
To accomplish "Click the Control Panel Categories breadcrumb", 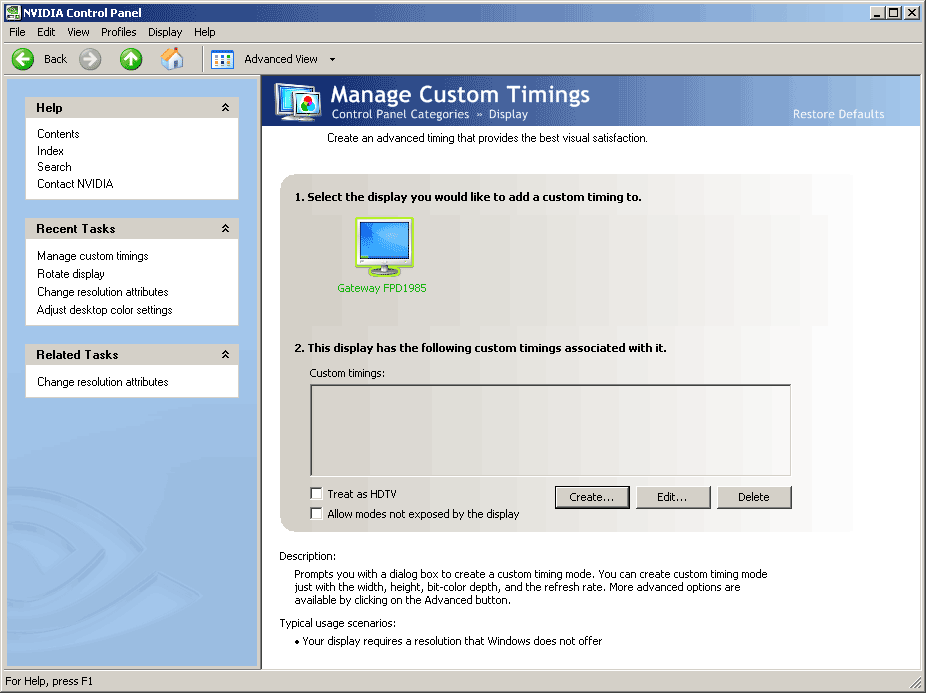I will pos(400,114).
